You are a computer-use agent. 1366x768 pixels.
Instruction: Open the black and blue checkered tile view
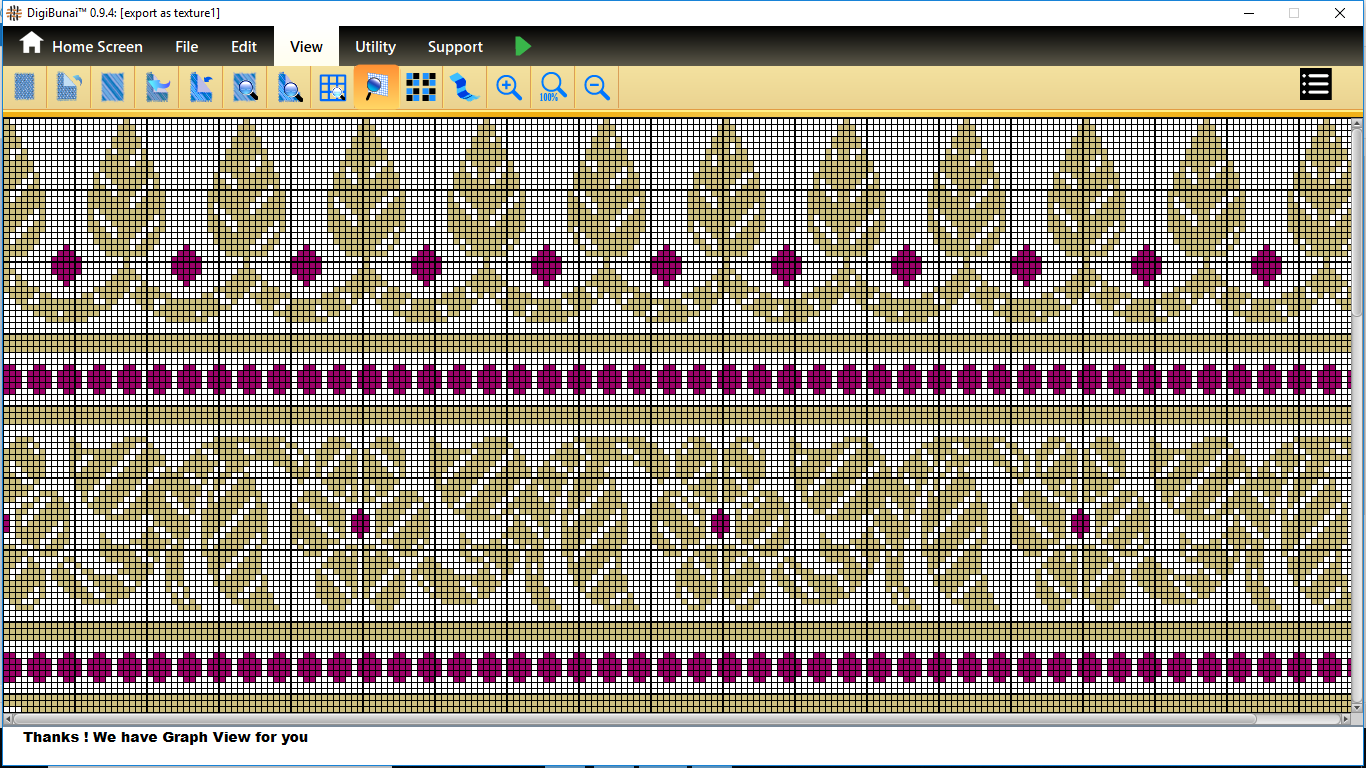click(x=421, y=88)
